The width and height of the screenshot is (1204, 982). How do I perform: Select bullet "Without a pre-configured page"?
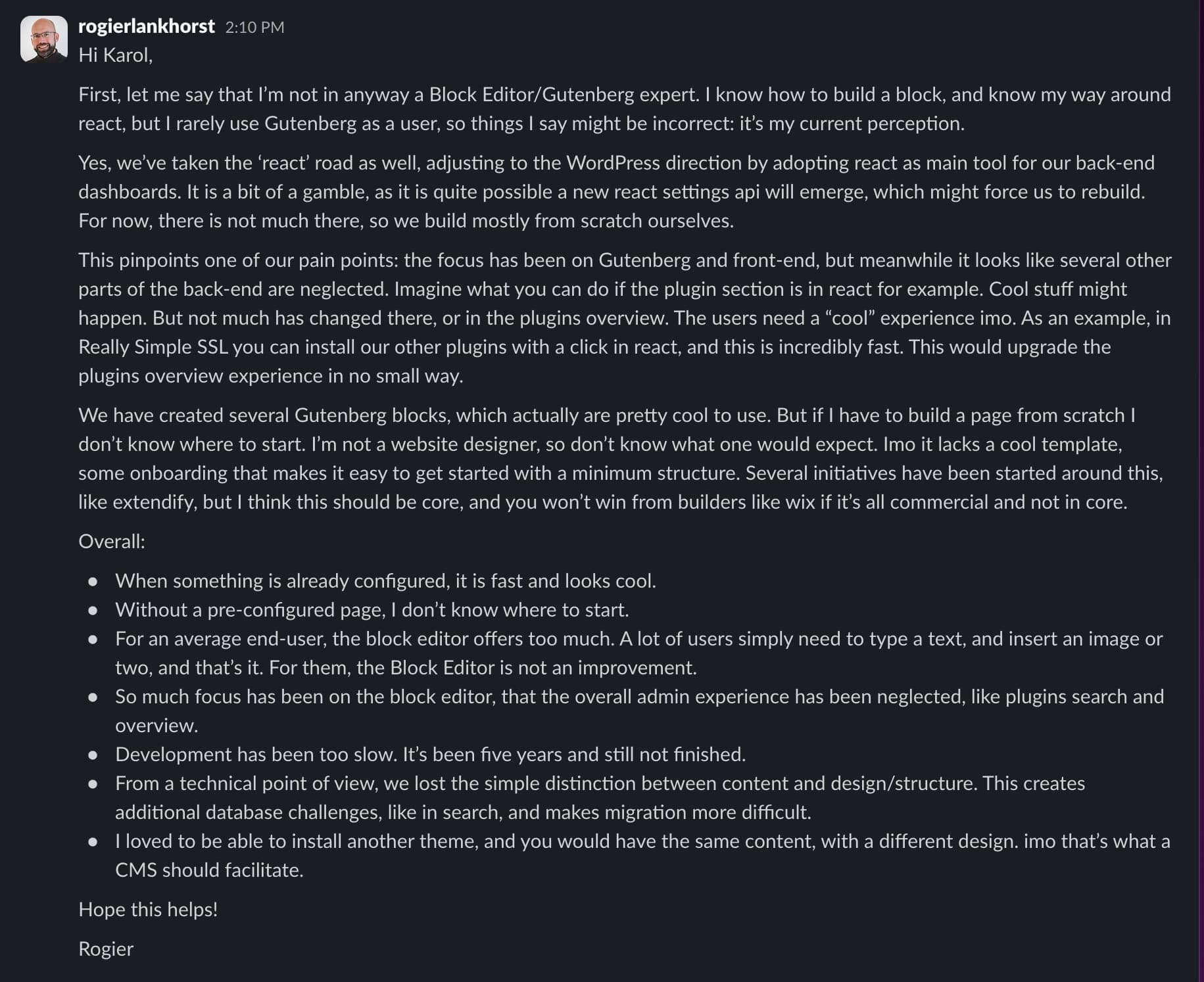tap(372, 610)
